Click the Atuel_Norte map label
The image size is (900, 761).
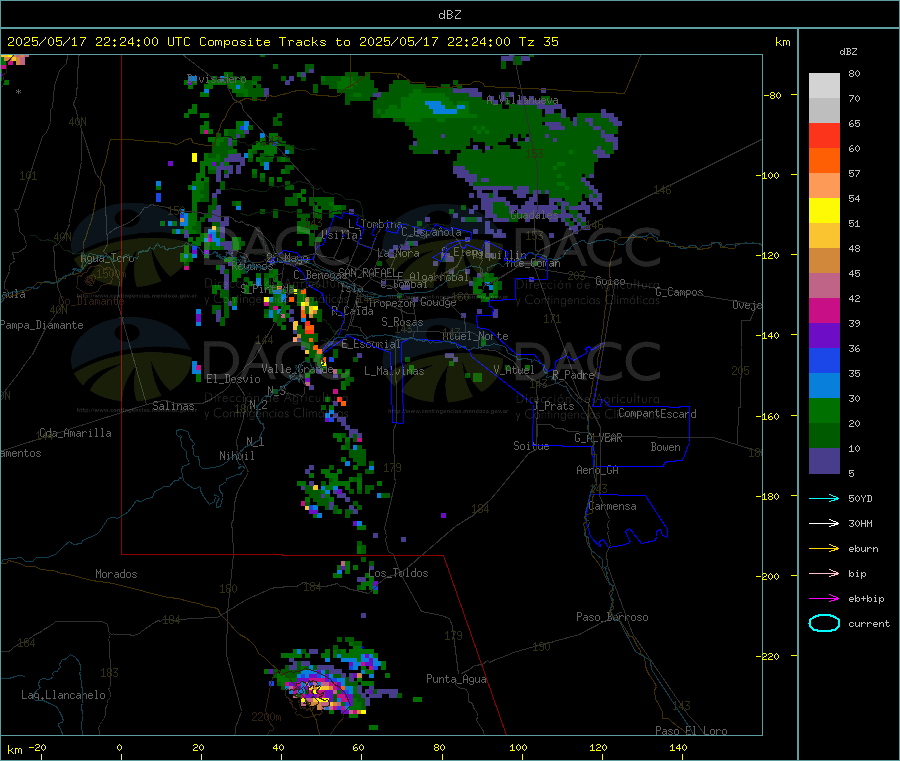pos(475,336)
